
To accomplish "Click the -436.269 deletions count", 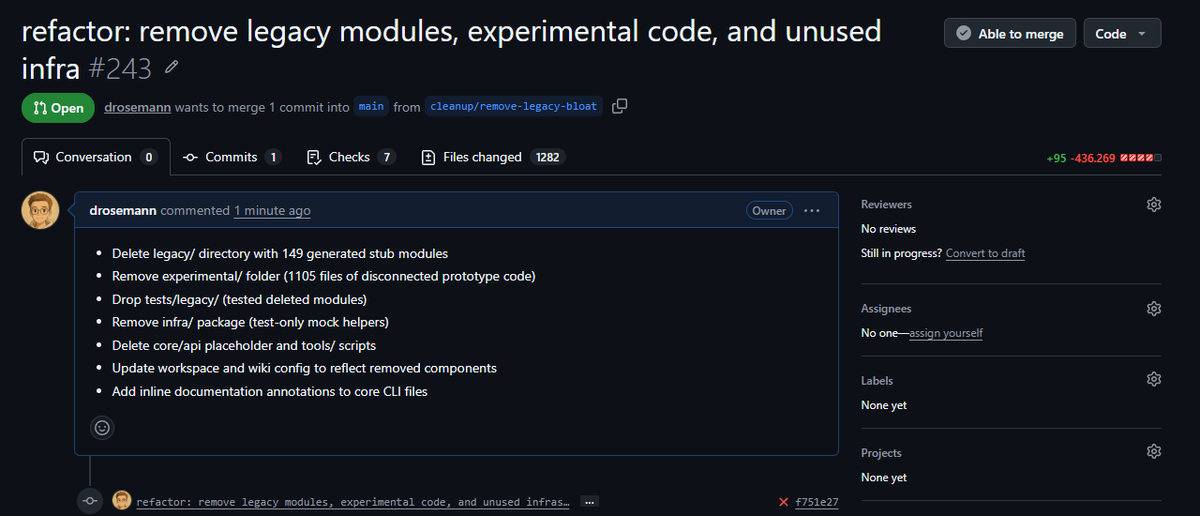I will [x=1094, y=158].
